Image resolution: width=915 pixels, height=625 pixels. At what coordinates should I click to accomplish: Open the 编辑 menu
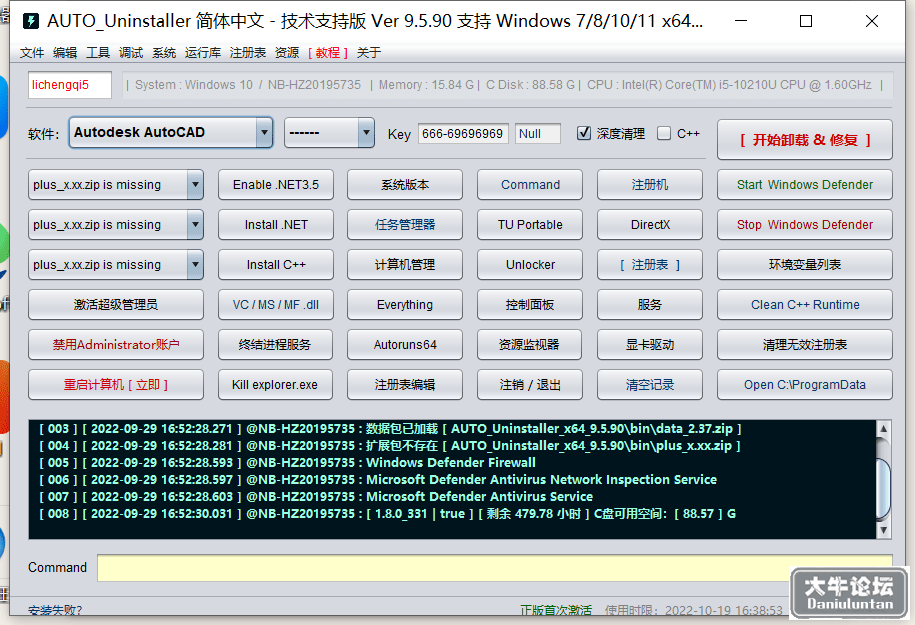pyautogui.click(x=65, y=53)
